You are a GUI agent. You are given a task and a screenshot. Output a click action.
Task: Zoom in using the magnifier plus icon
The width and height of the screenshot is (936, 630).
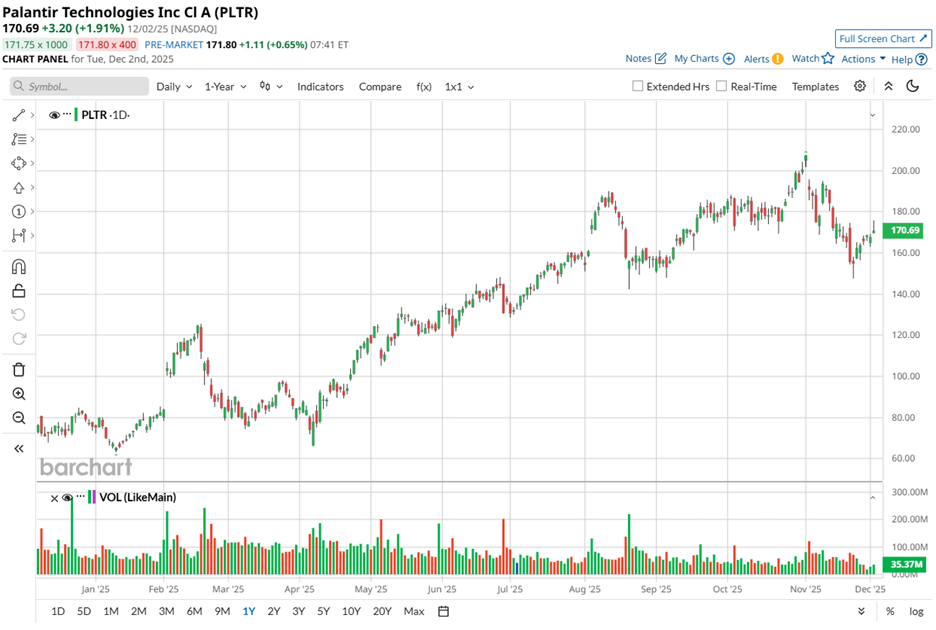click(19, 394)
